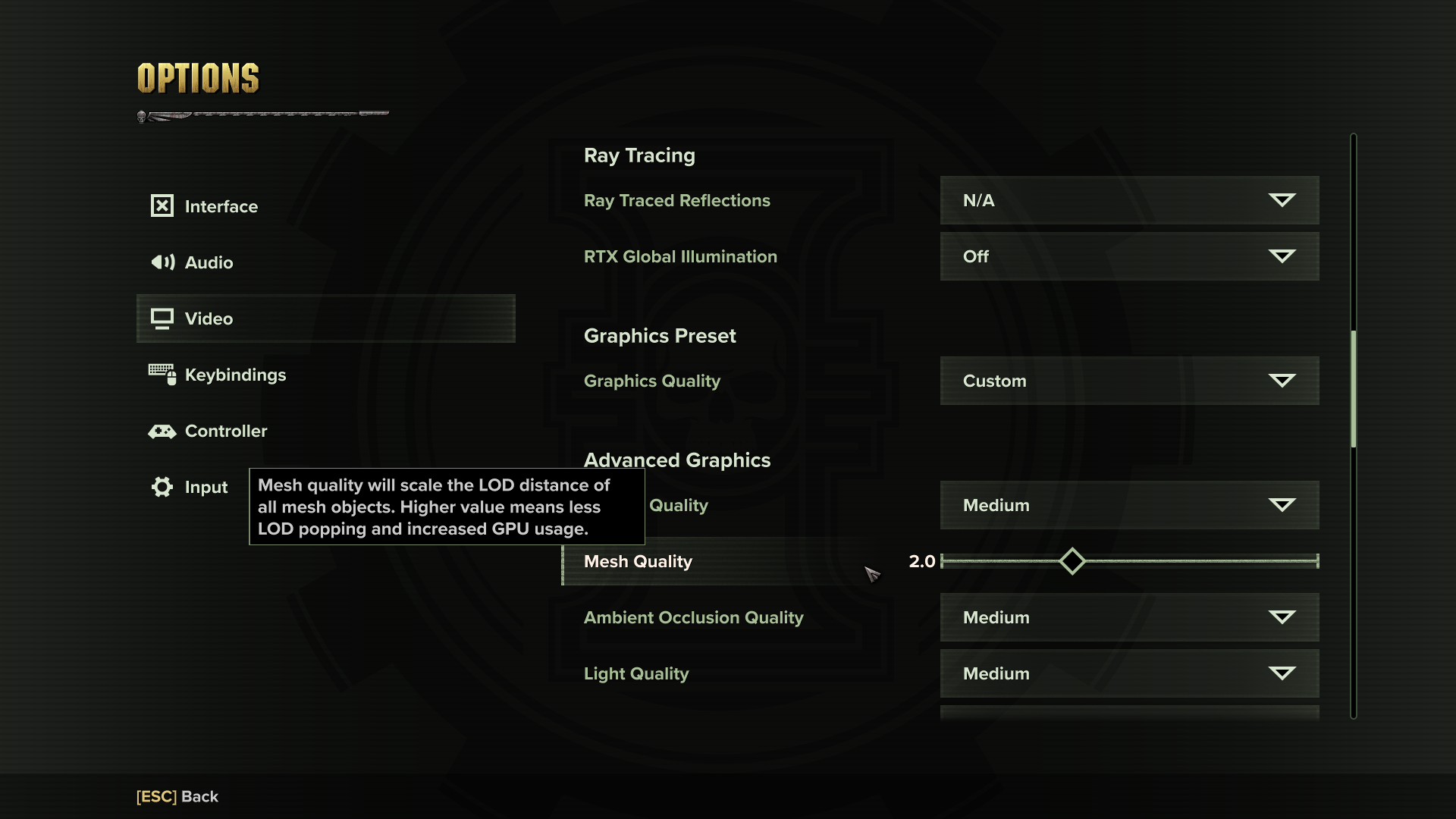Click the ESC Back button
This screenshot has height=819, width=1456.
coord(177,796)
